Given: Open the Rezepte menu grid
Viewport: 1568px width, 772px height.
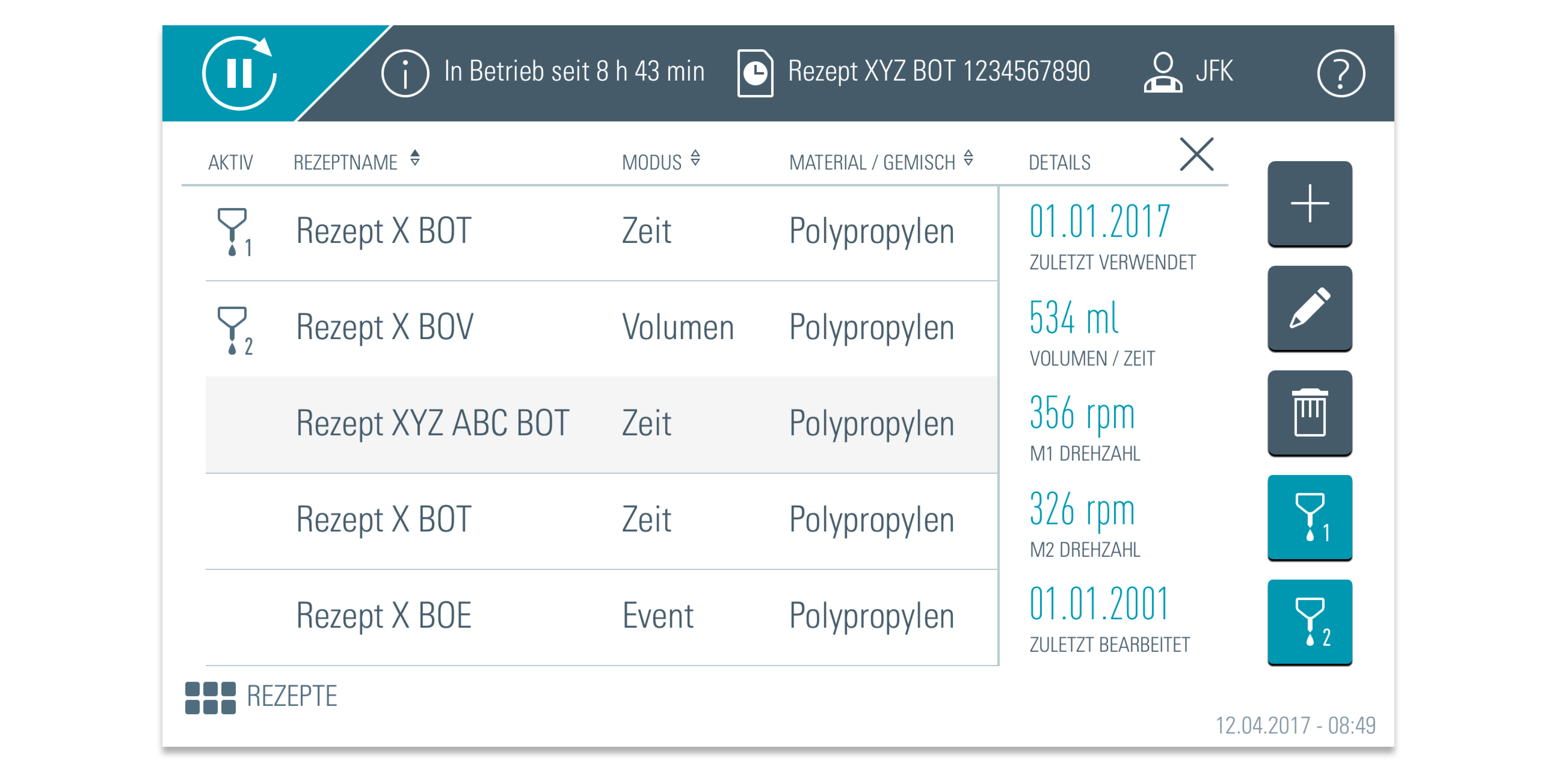Looking at the screenshot, I should coord(211,697).
